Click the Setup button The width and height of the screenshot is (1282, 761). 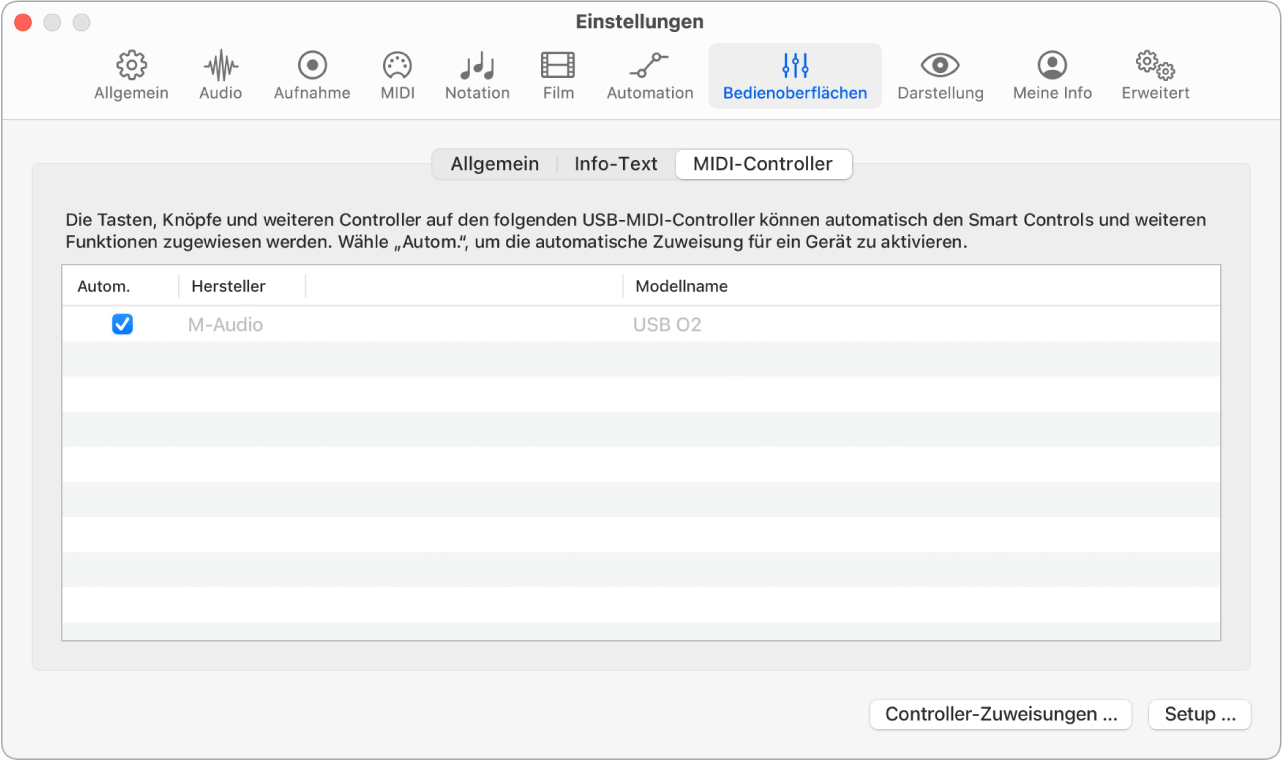coord(1200,714)
